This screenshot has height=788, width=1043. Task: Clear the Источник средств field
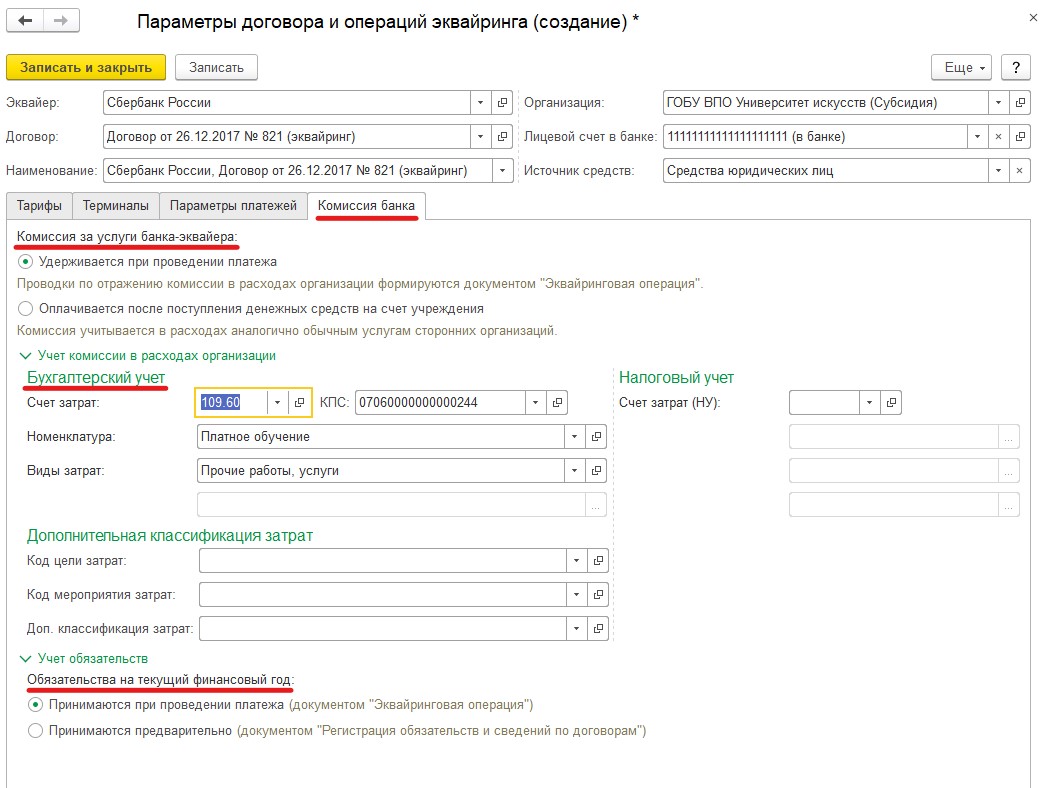pyautogui.click(x=1020, y=170)
